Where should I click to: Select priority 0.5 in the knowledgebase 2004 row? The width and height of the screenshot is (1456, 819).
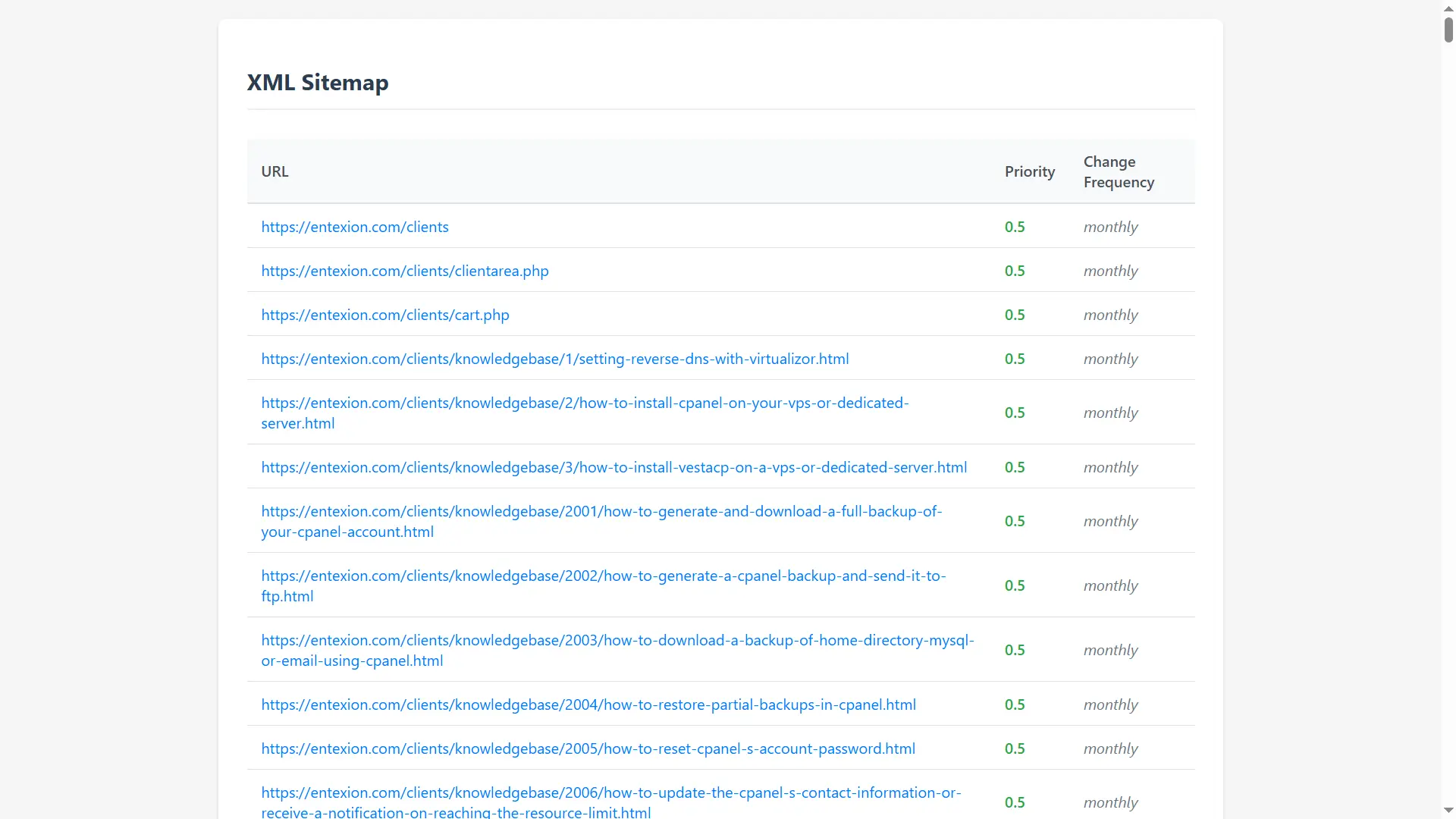click(1015, 704)
